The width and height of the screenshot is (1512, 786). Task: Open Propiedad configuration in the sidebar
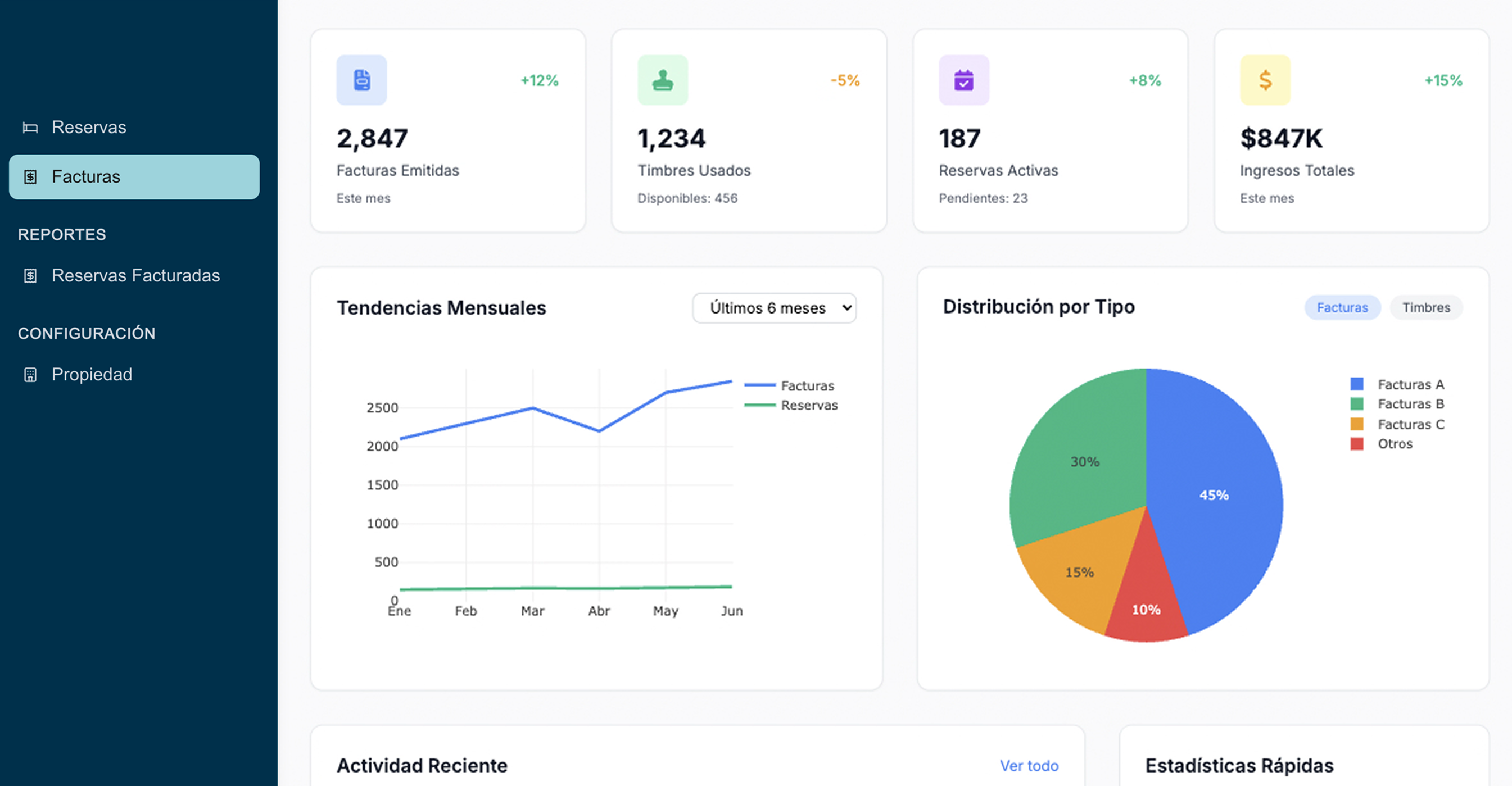coord(92,375)
